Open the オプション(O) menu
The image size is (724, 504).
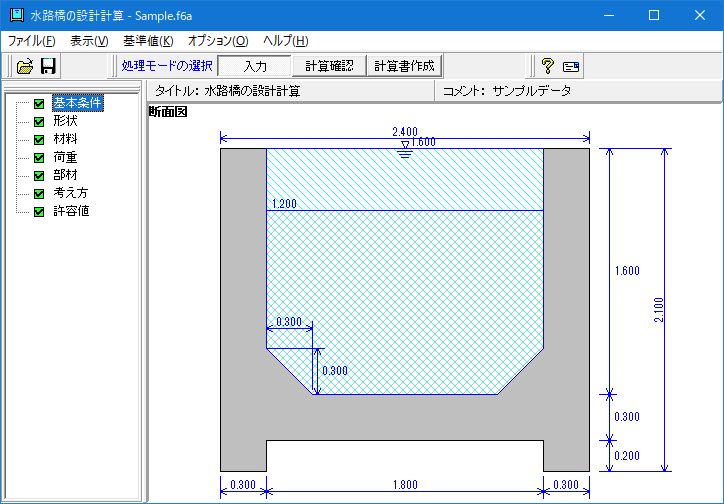[x=218, y=41]
